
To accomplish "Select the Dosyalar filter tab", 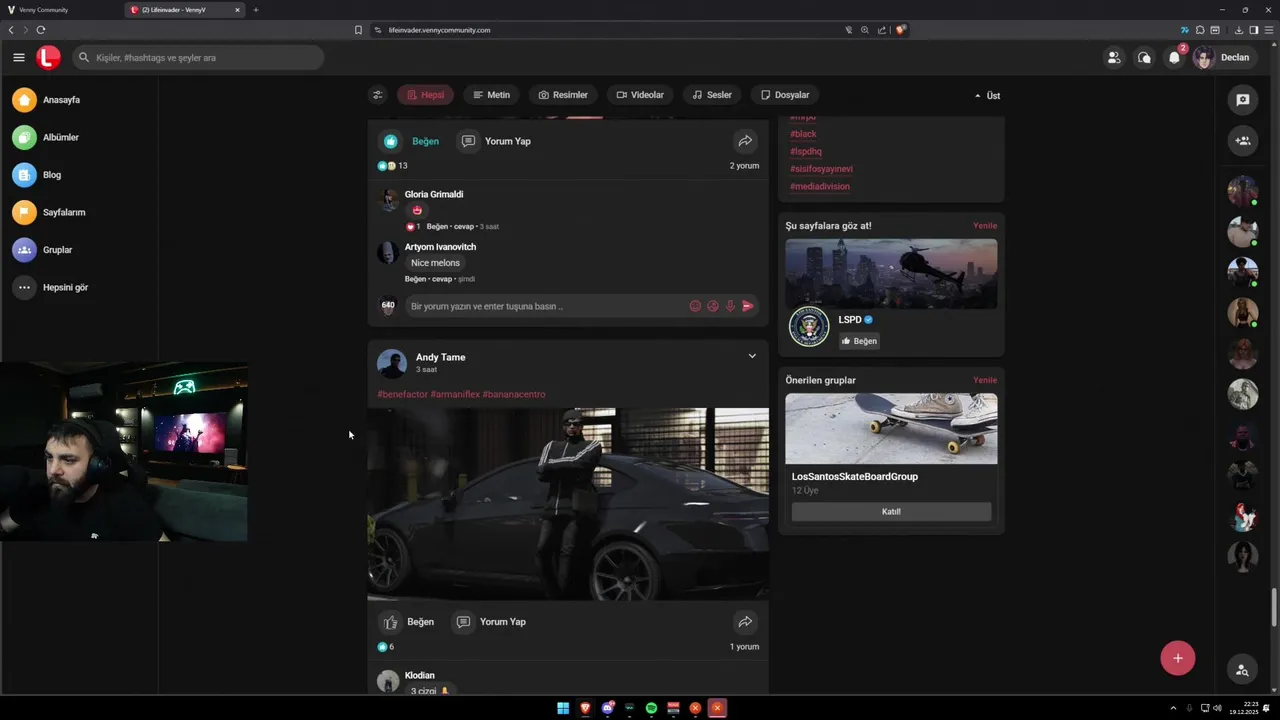I will [x=785, y=95].
